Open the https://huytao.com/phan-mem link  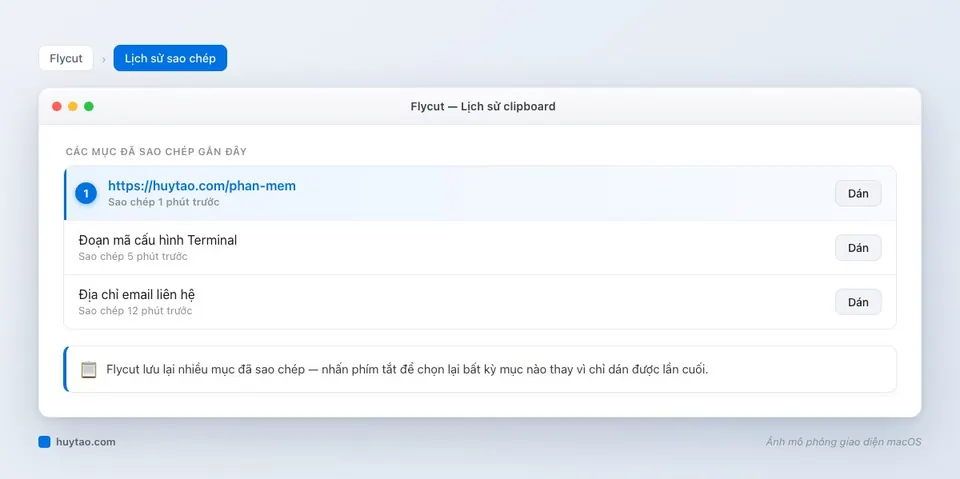(x=202, y=186)
